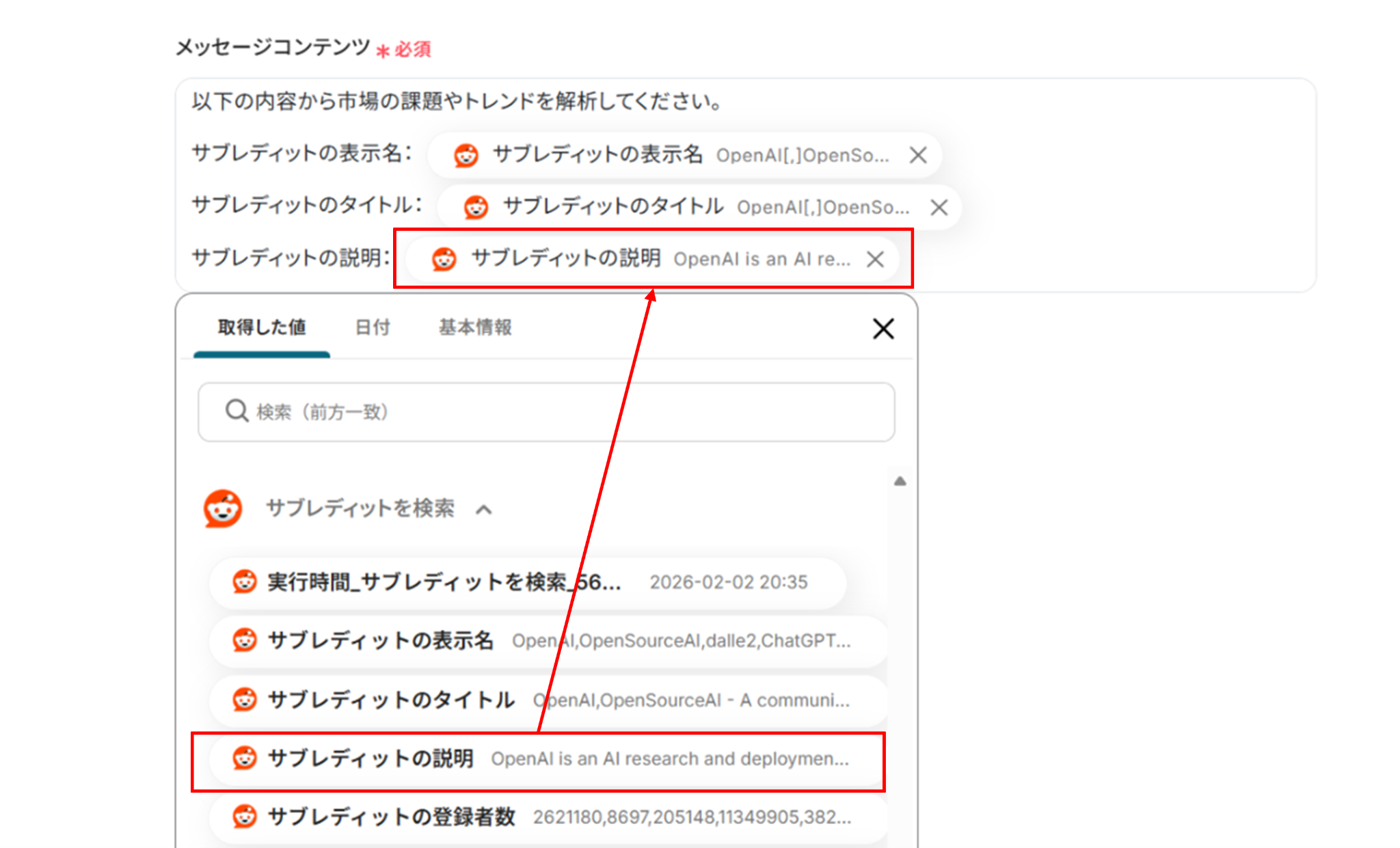Remove the サブレディットのタイトル chip with X
1400x848 pixels.
pyautogui.click(x=939, y=207)
